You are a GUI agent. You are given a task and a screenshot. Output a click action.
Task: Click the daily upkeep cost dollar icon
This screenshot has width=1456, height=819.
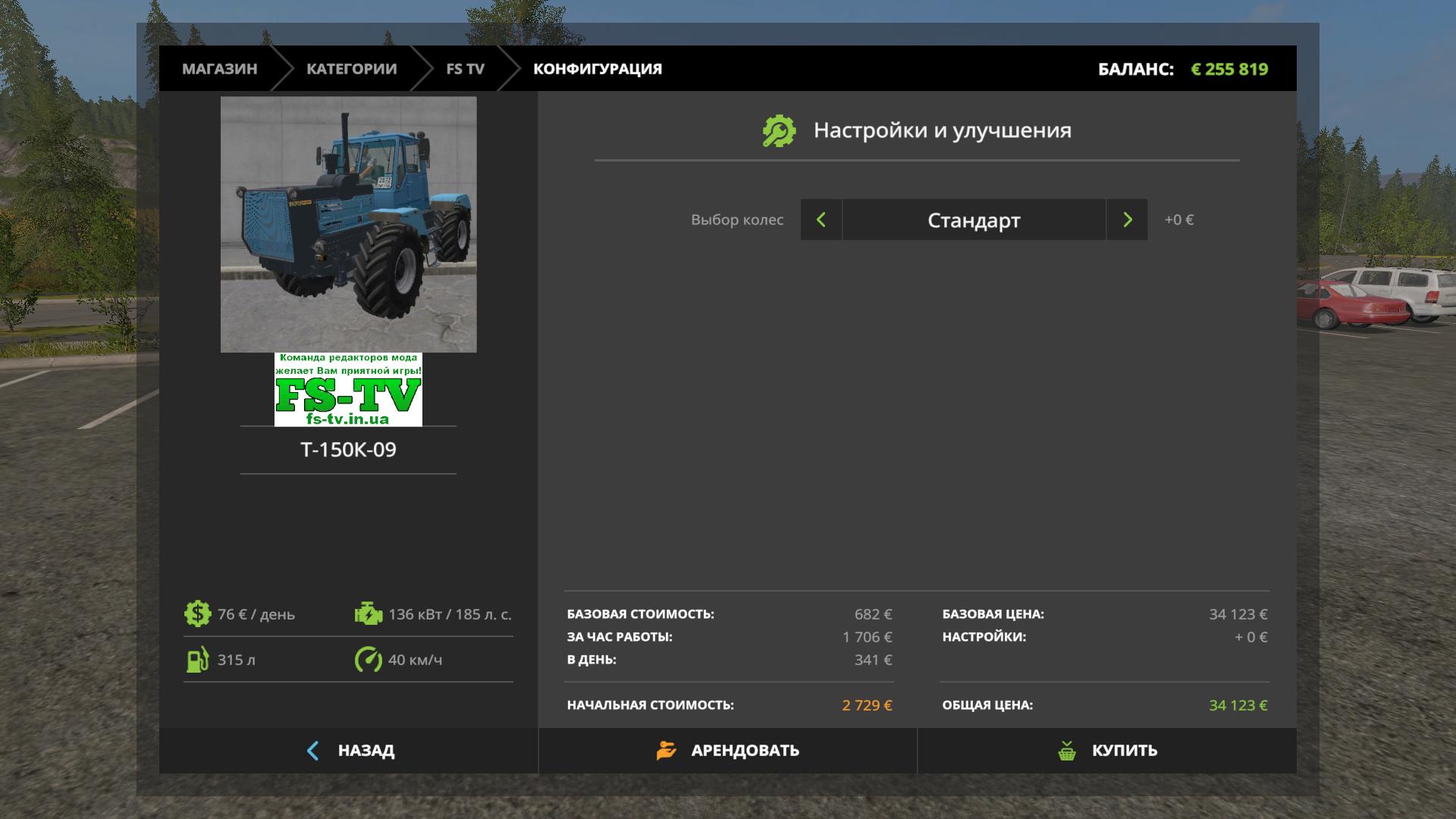tap(197, 613)
